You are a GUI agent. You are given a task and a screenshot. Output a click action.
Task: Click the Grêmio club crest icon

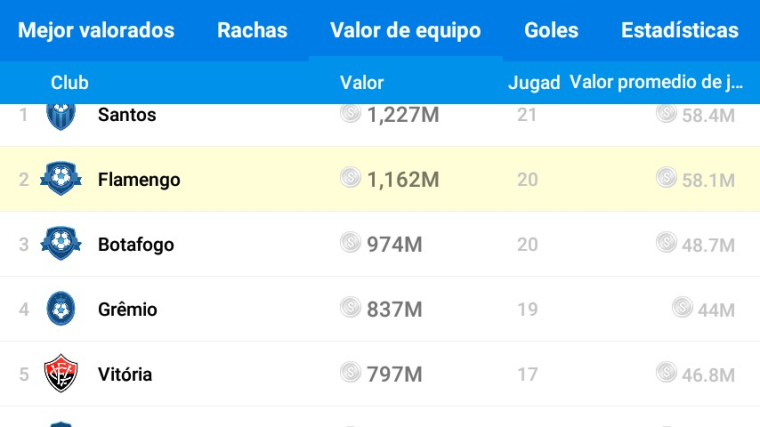pyautogui.click(x=61, y=308)
